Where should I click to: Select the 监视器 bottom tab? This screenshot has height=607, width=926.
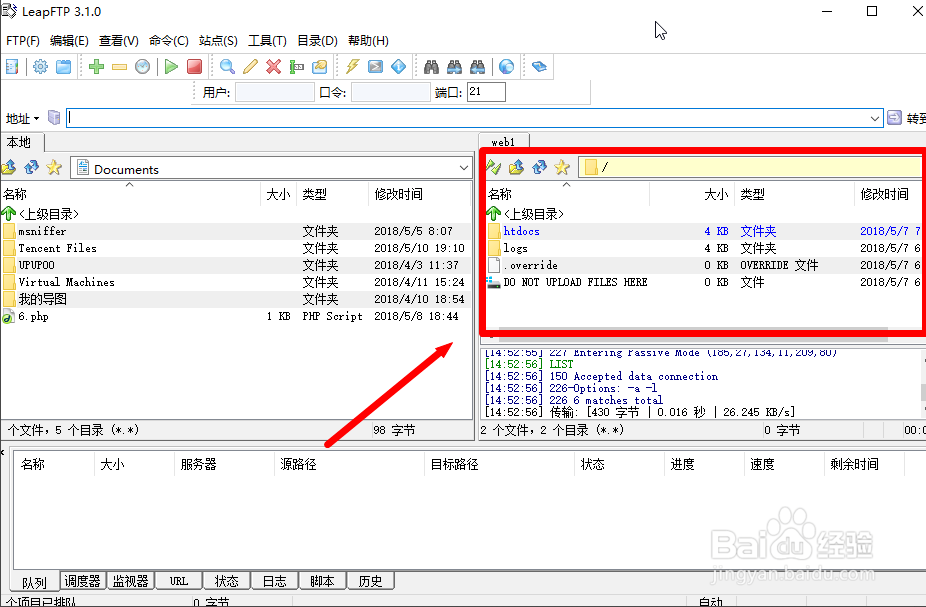tap(131, 581)
